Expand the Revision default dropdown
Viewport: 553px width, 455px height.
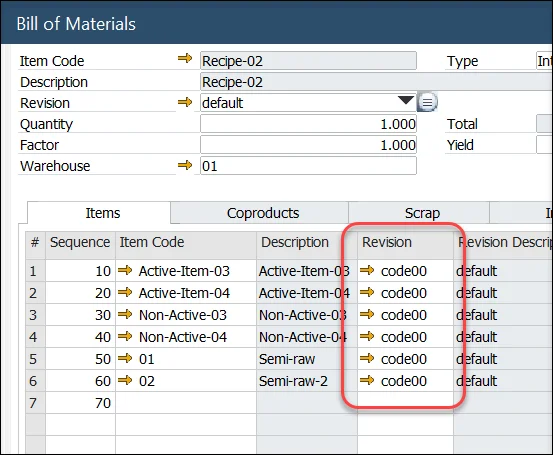coord(406,101)
